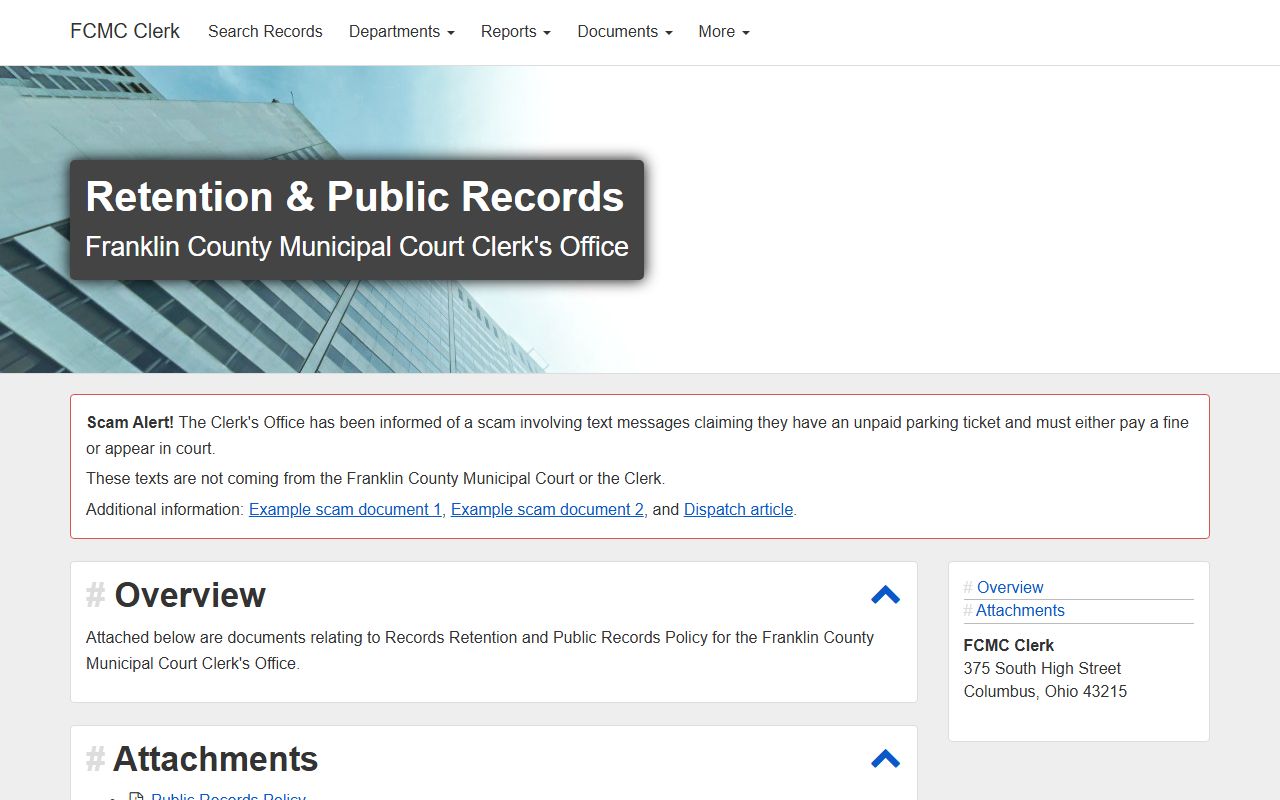This screenshot has width=1280, height=800.
Task: Click the Scam Alert! bold text
Action: click(x=130, y=422)
